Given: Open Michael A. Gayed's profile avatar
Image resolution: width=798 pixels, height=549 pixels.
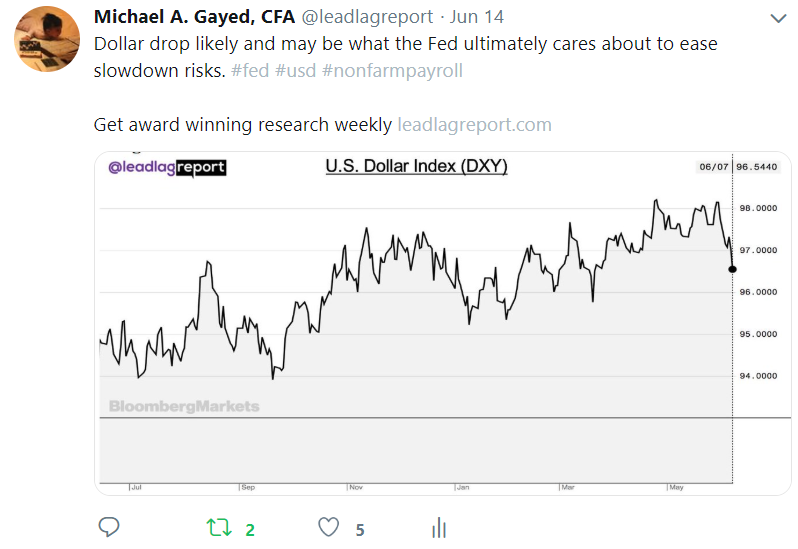Looking at the screenshot, I should pyautogui.click(x=47, y=38).
